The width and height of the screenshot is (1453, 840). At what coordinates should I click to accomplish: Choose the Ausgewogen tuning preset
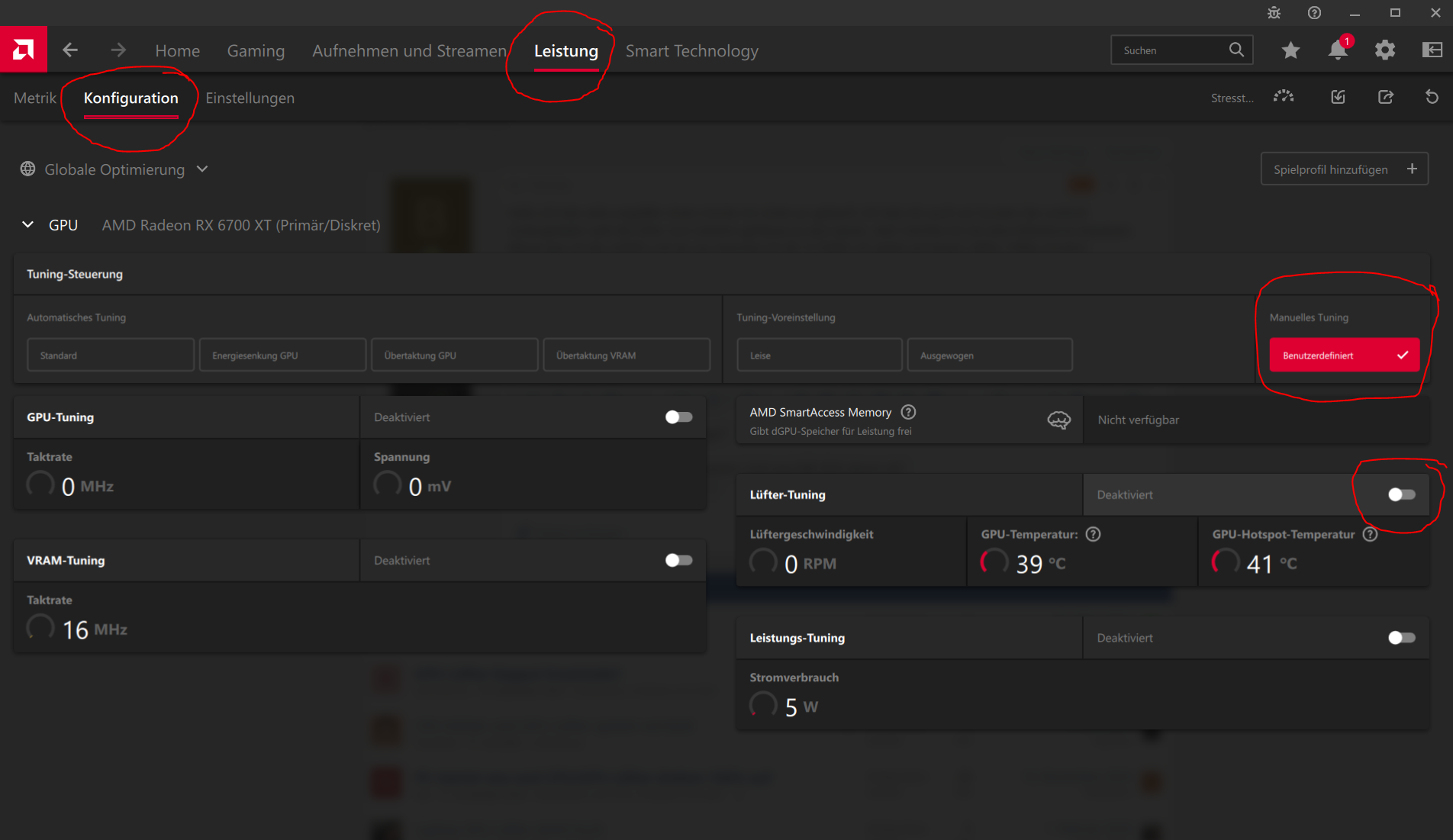coord(990,355)
